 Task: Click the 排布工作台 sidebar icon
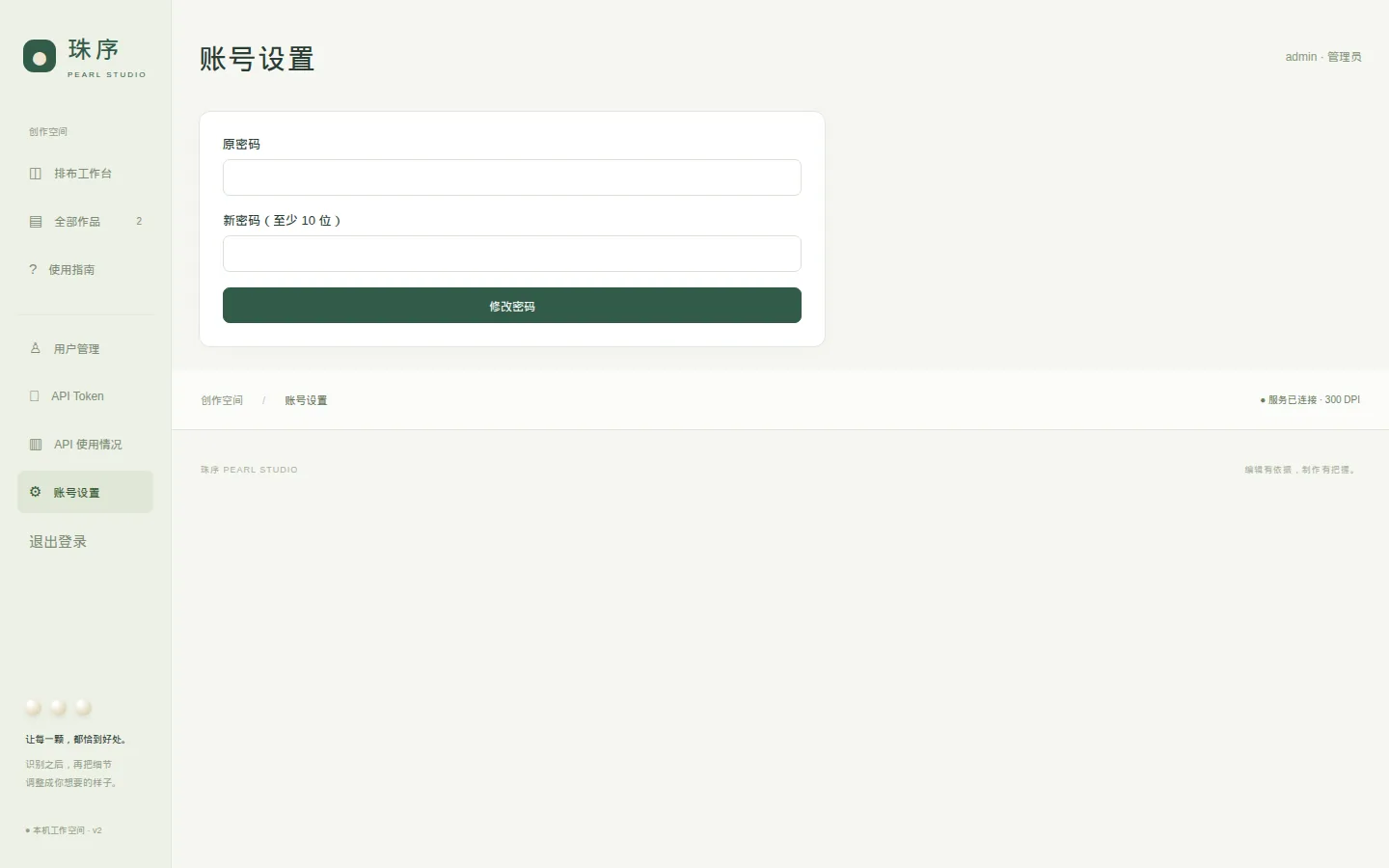coord(36,174)
